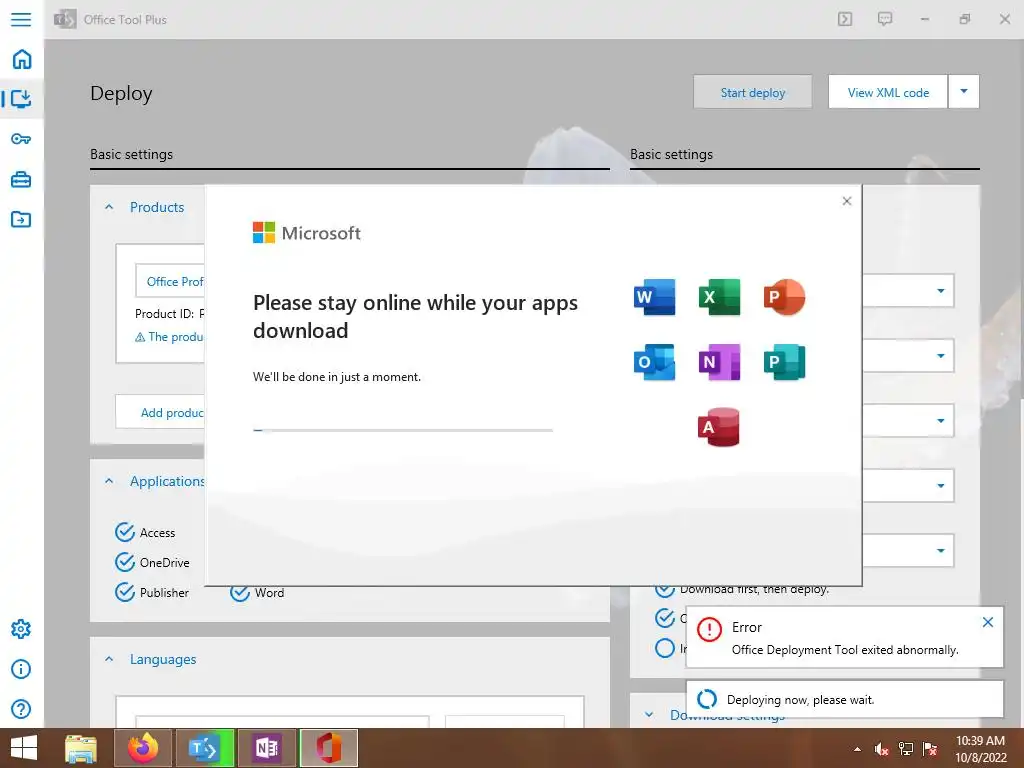
Task: Uncheck the Access application checkbox
Action: point(125,532)
